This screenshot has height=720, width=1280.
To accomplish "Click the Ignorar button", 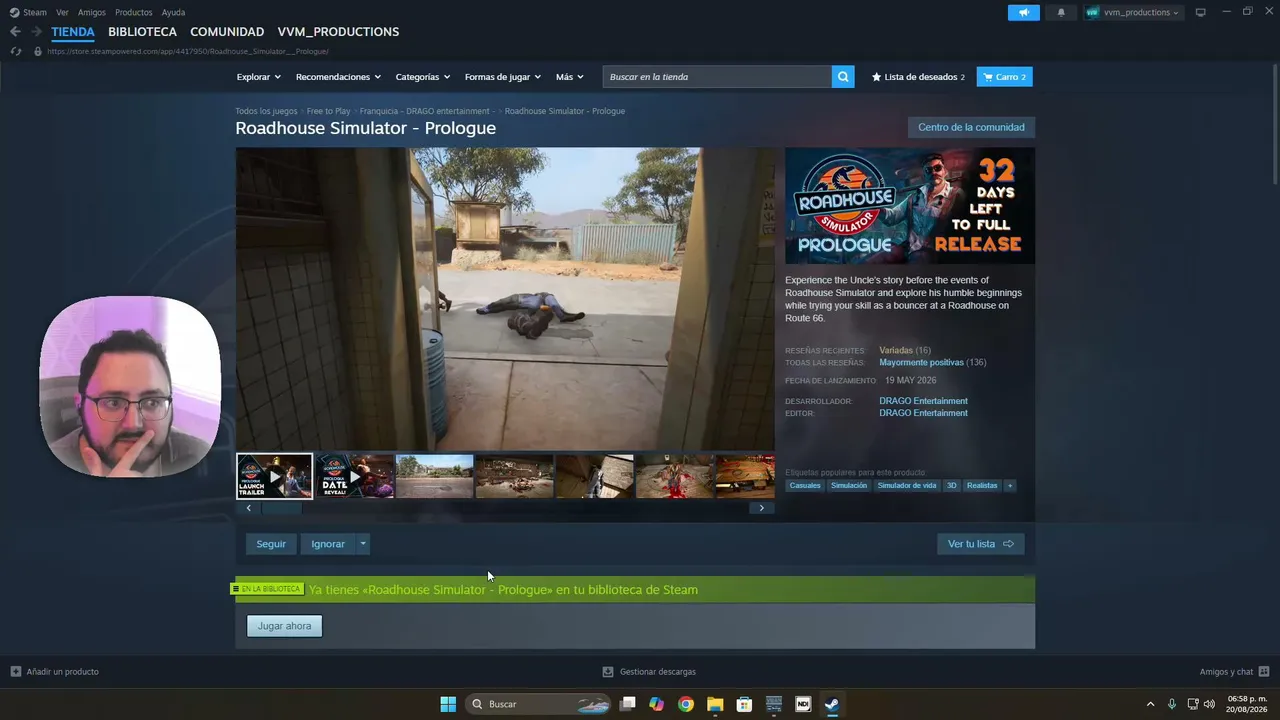I will coord(328,544).
